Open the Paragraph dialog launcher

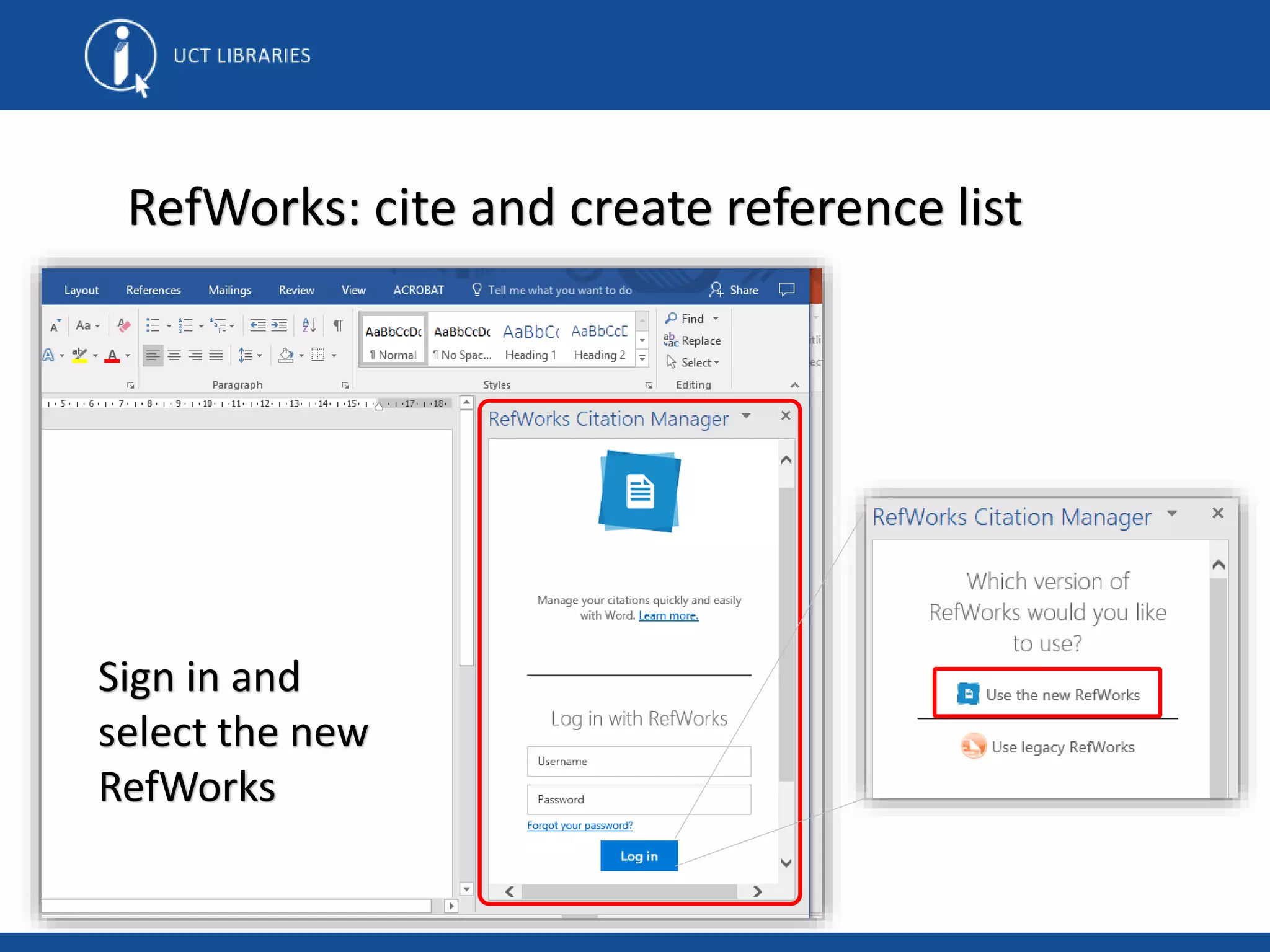345,386
